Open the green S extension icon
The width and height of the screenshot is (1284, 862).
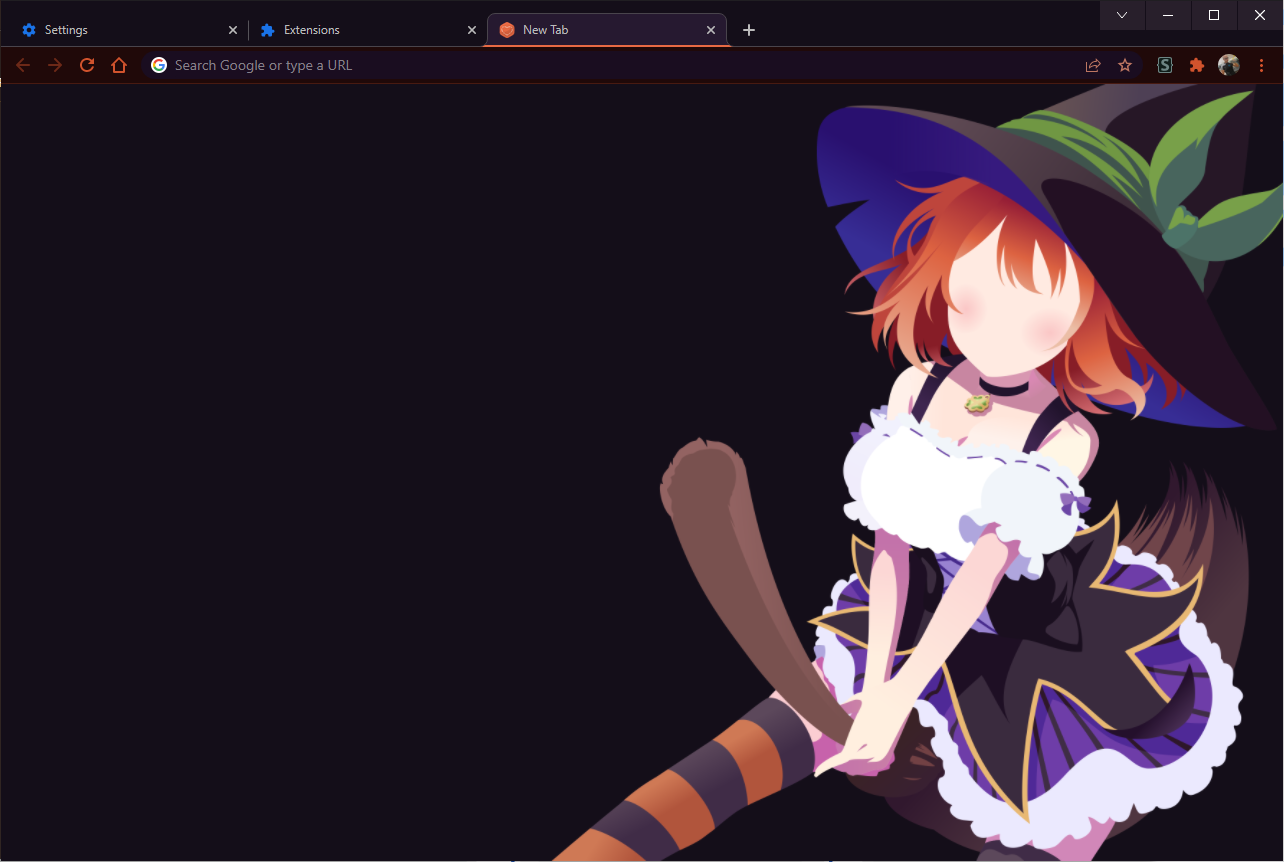[x=1165, y=65]
